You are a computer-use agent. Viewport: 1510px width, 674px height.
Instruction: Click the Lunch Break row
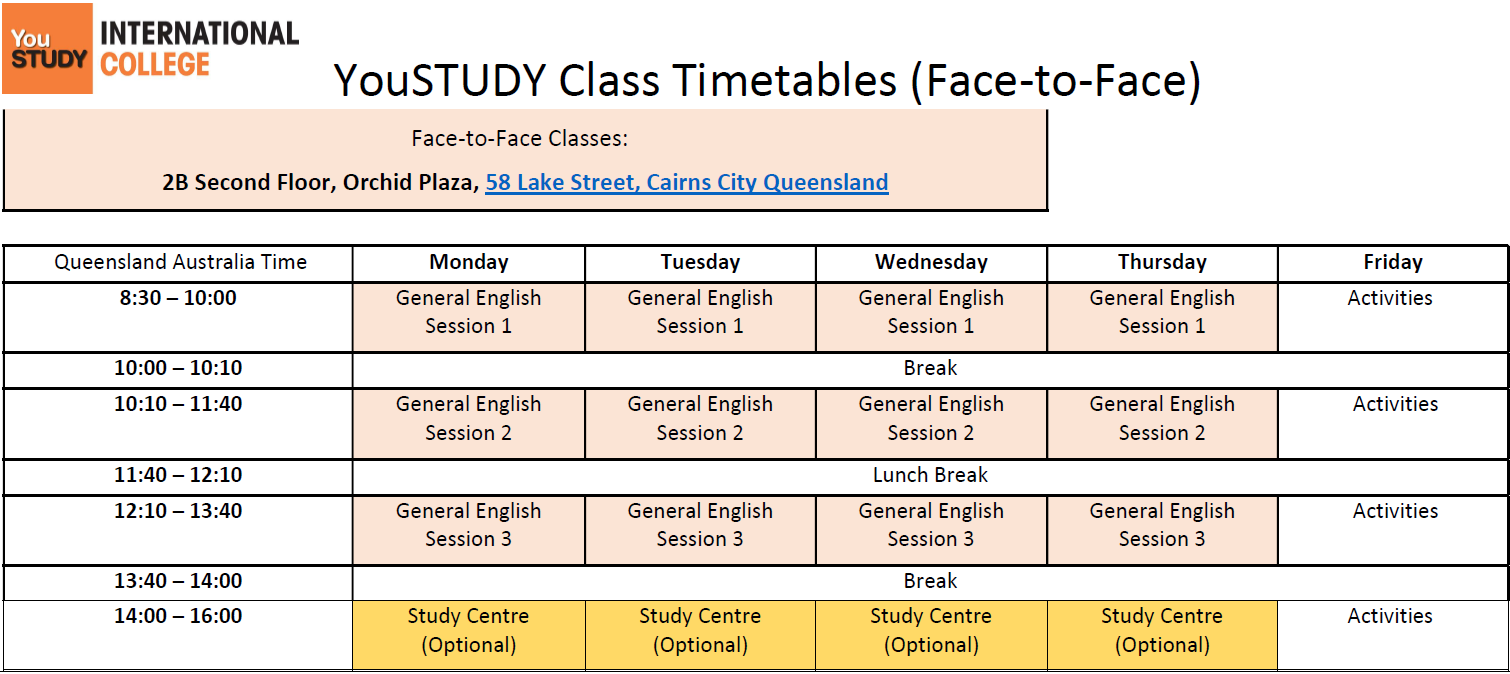[930, 475]
